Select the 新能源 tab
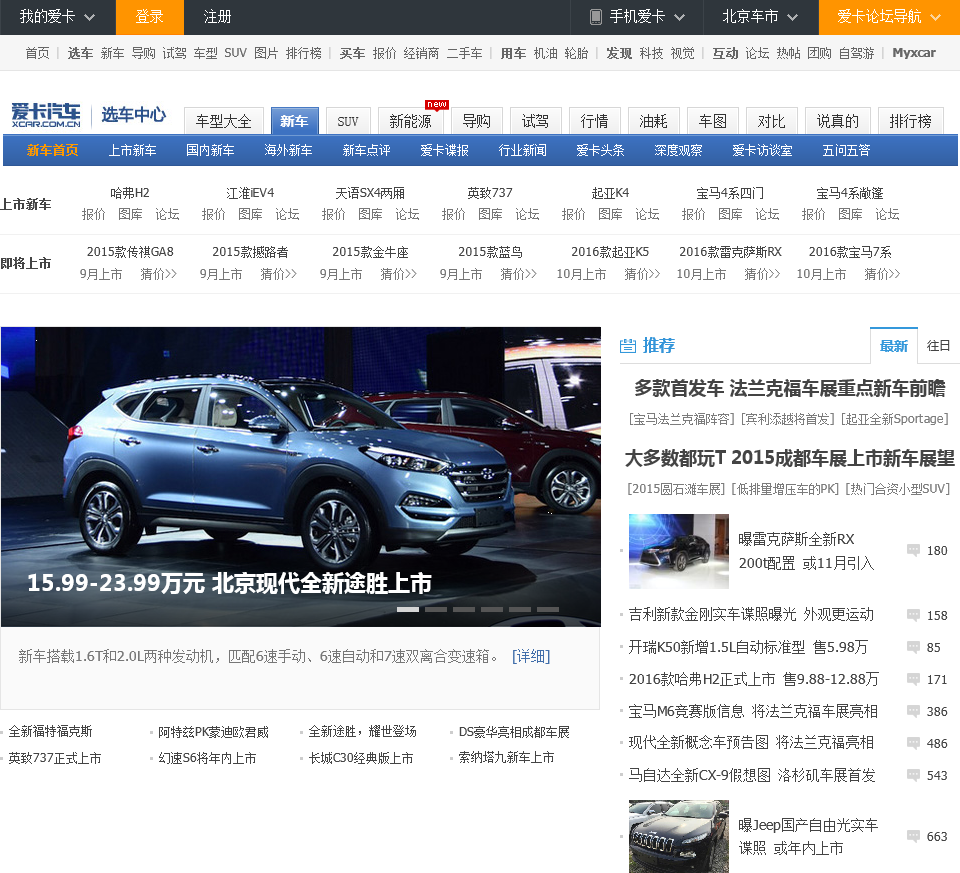Image resolution: width=960 pixels, height=873 pixels. pos(410,121)
